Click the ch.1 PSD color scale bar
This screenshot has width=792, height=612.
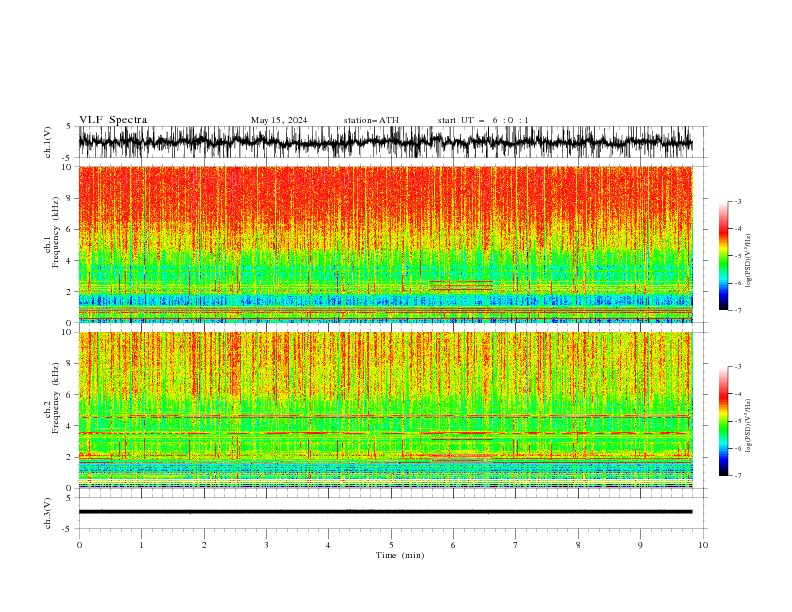click(723, 256)
